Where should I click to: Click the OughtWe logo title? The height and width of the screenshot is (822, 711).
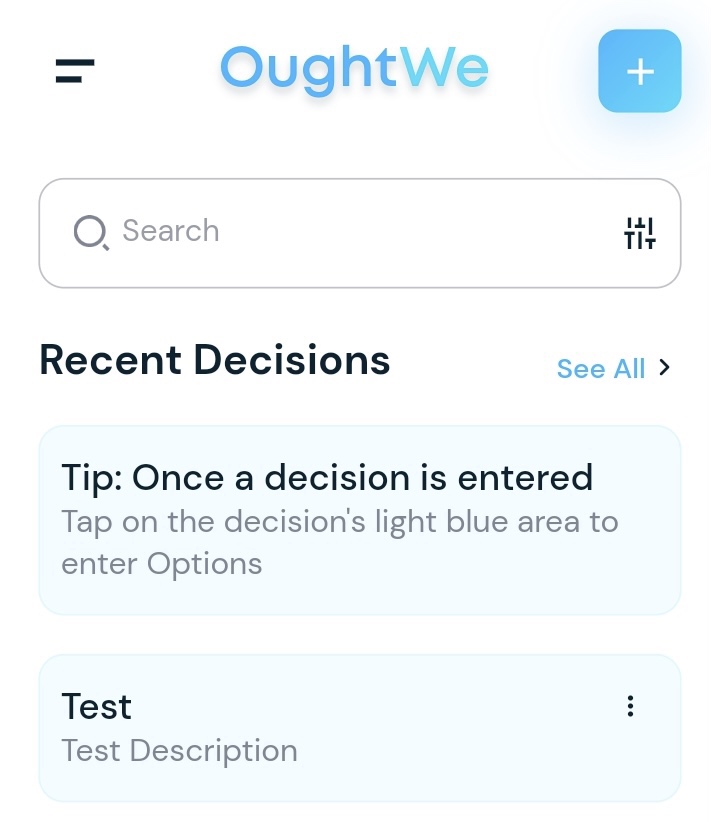pyautogui.click(x=354, y=69)
